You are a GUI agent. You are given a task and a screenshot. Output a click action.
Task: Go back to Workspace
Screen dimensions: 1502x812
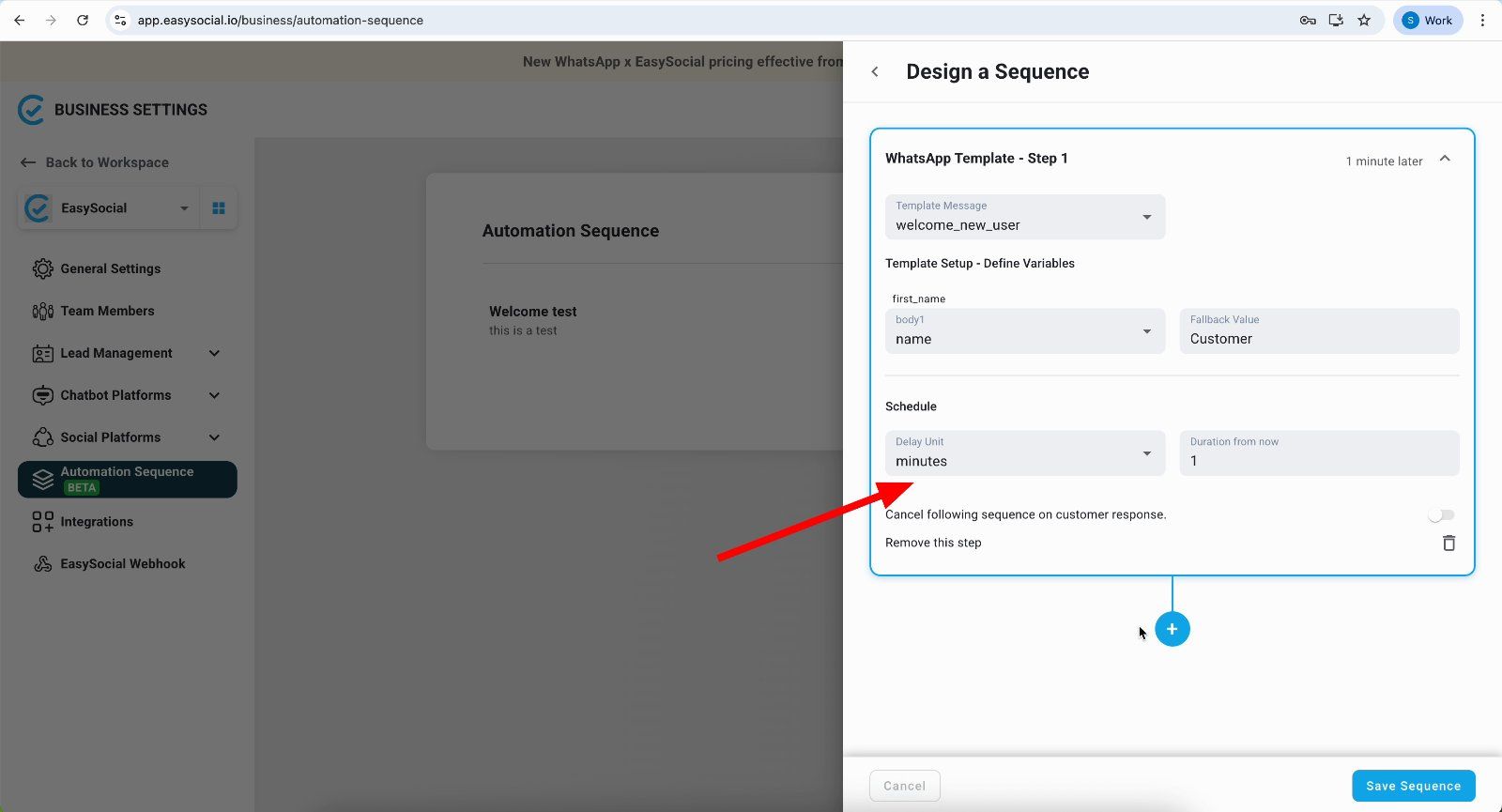(x=95, y=162)
